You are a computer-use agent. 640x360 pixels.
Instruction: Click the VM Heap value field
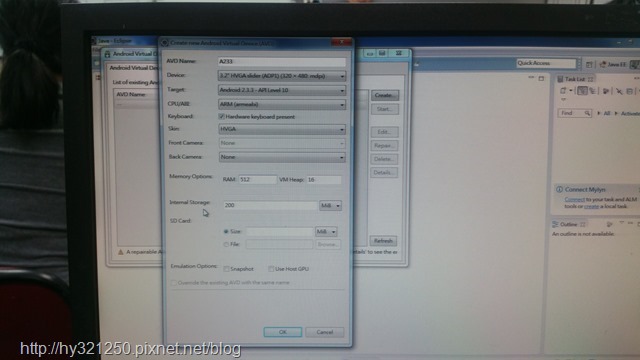tap(324, 180)
